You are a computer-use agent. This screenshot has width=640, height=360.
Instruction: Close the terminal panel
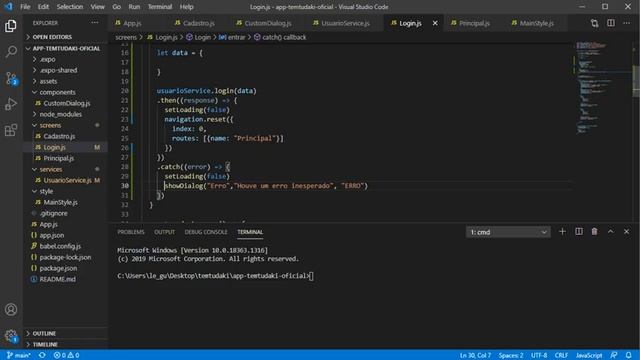pos(627,231)
